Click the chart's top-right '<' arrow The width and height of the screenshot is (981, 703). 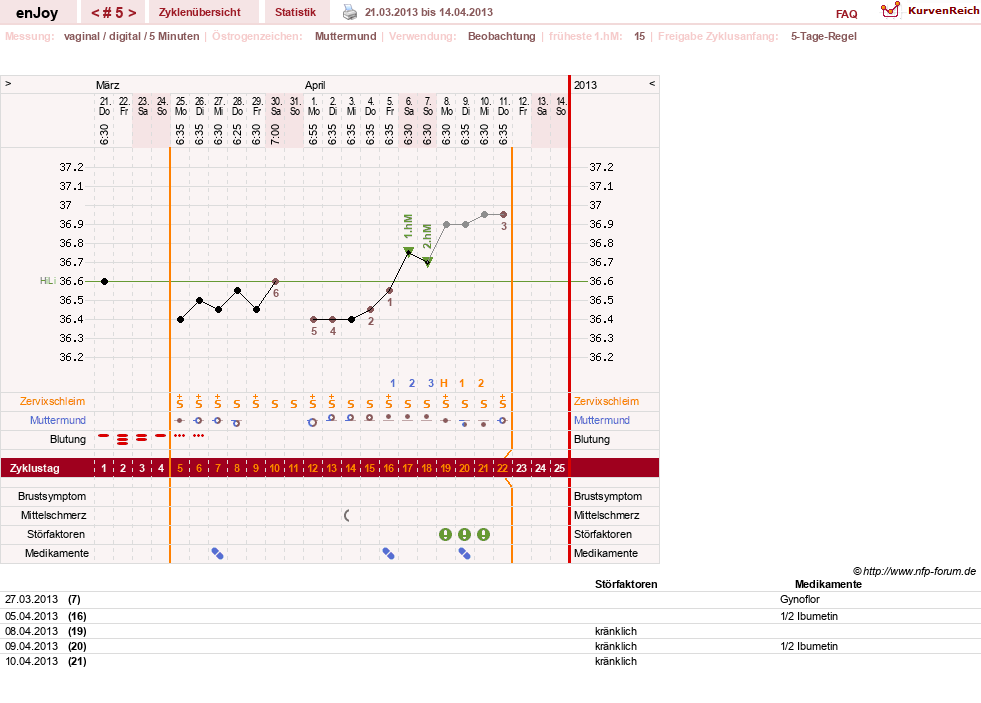click(652, 83)
